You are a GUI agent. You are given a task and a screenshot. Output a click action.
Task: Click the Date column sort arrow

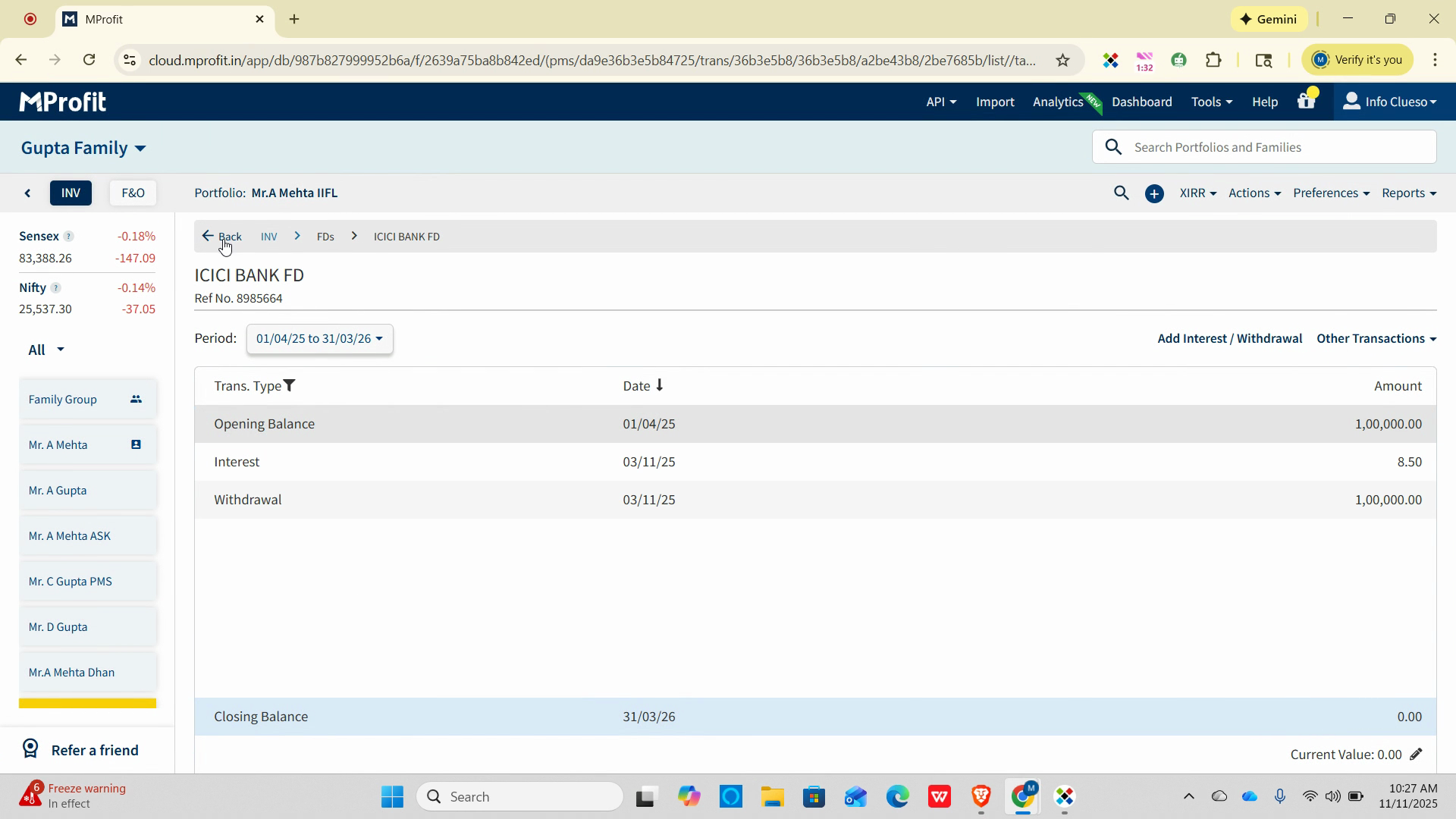660,385
